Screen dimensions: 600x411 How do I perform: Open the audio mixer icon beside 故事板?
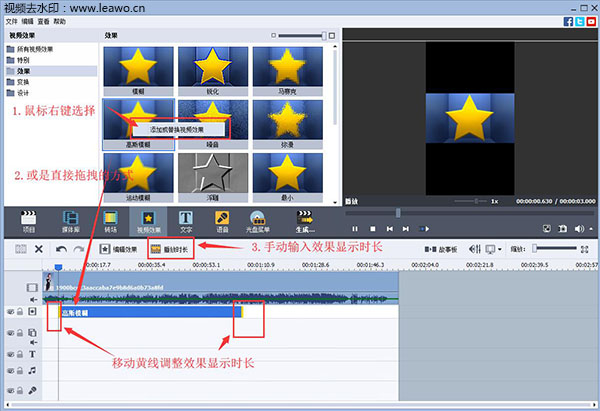pyautogui.click(x=475, y=249)
